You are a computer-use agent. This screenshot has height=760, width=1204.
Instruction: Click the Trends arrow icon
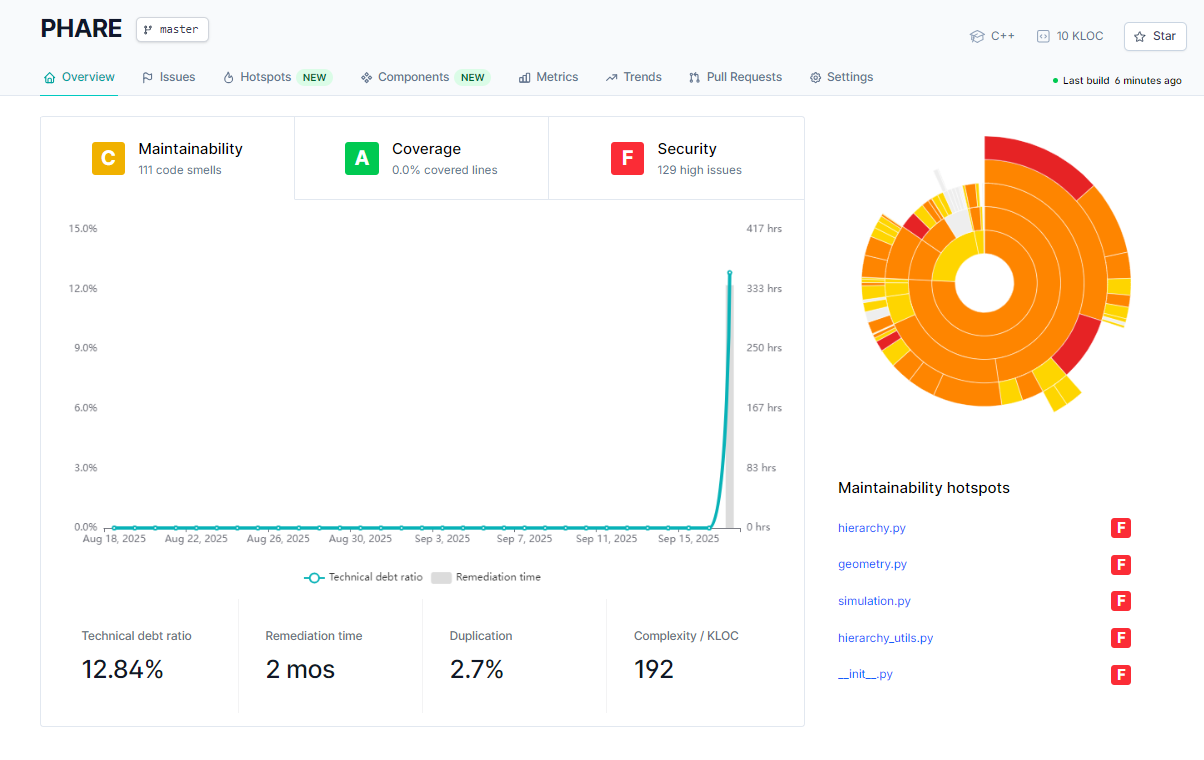(x=611, y=77)
